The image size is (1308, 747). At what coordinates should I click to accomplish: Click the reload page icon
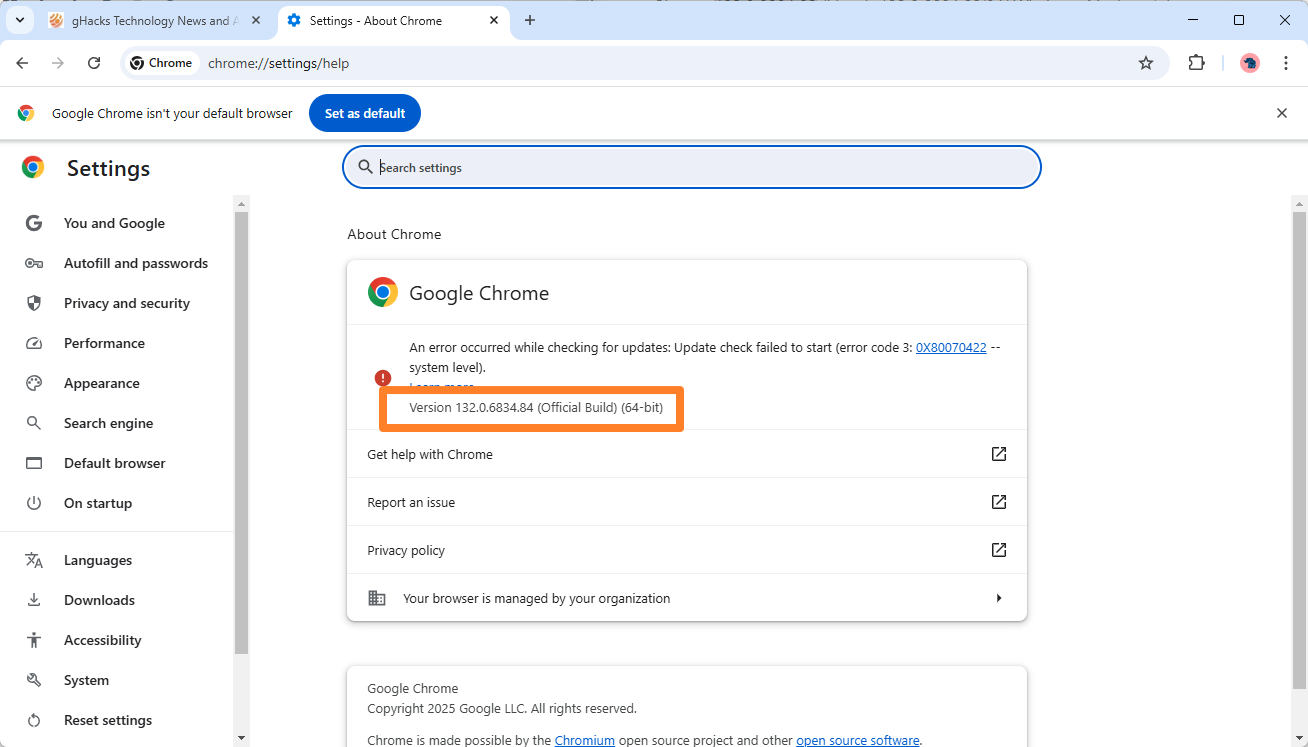click(x=93, y=62)
